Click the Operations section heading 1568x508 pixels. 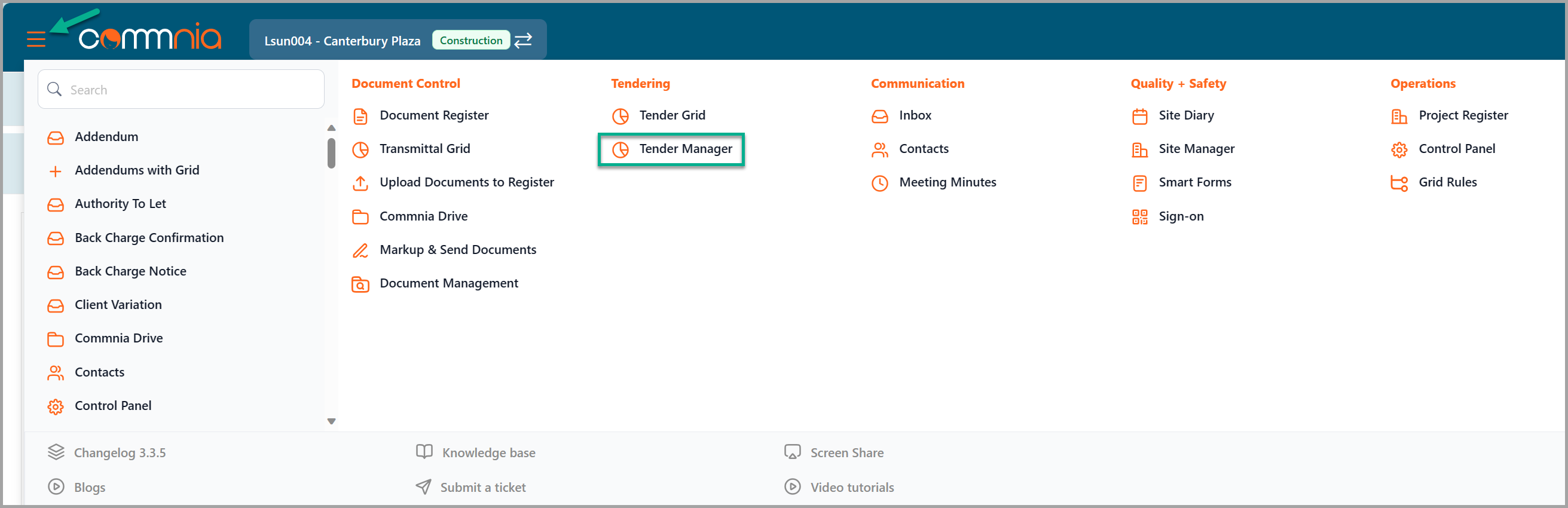point(1423,83)
